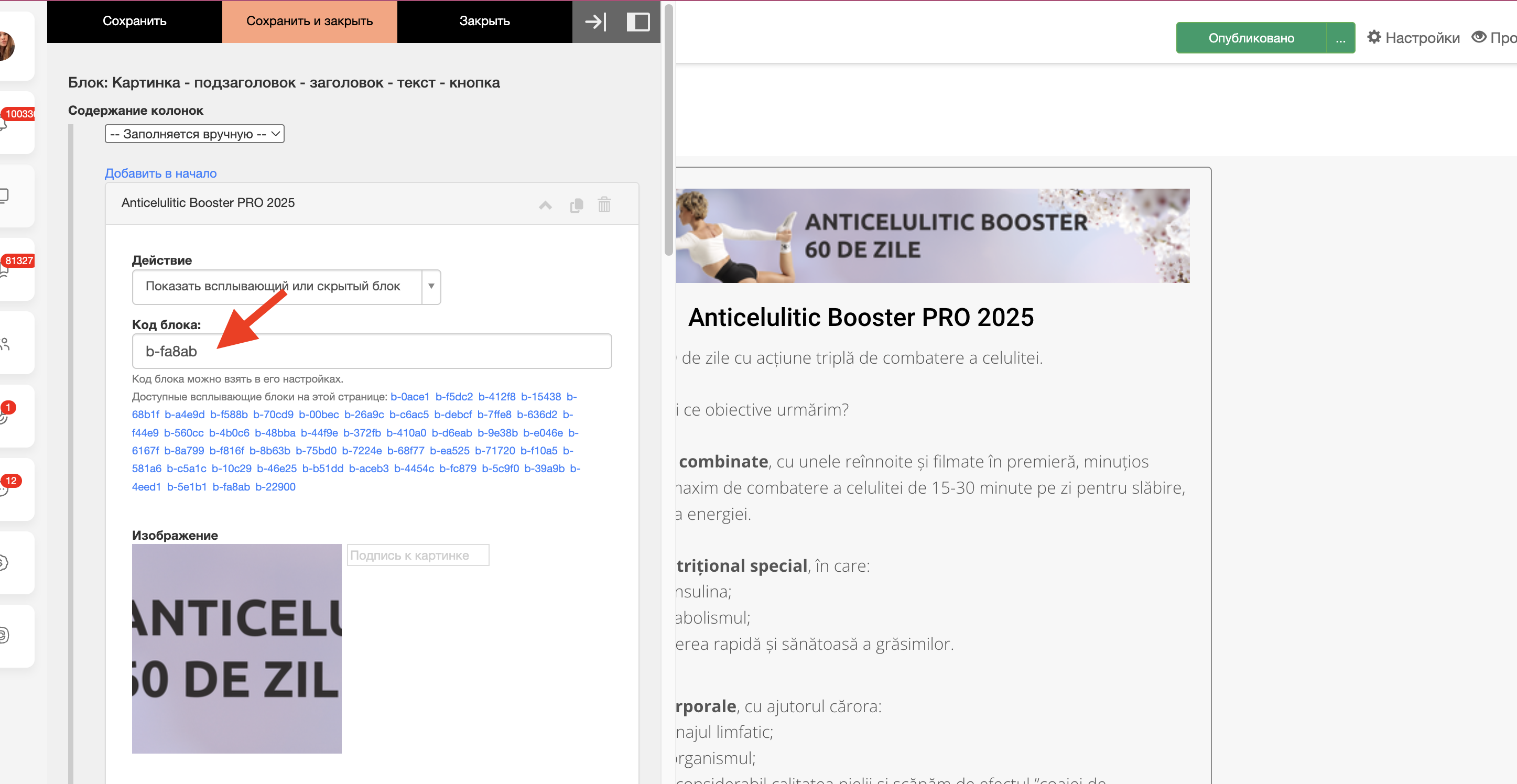The width and height of the screenshot is (1517, 784).
Task: Toggle the preview eye icon
Action: 1479,37
